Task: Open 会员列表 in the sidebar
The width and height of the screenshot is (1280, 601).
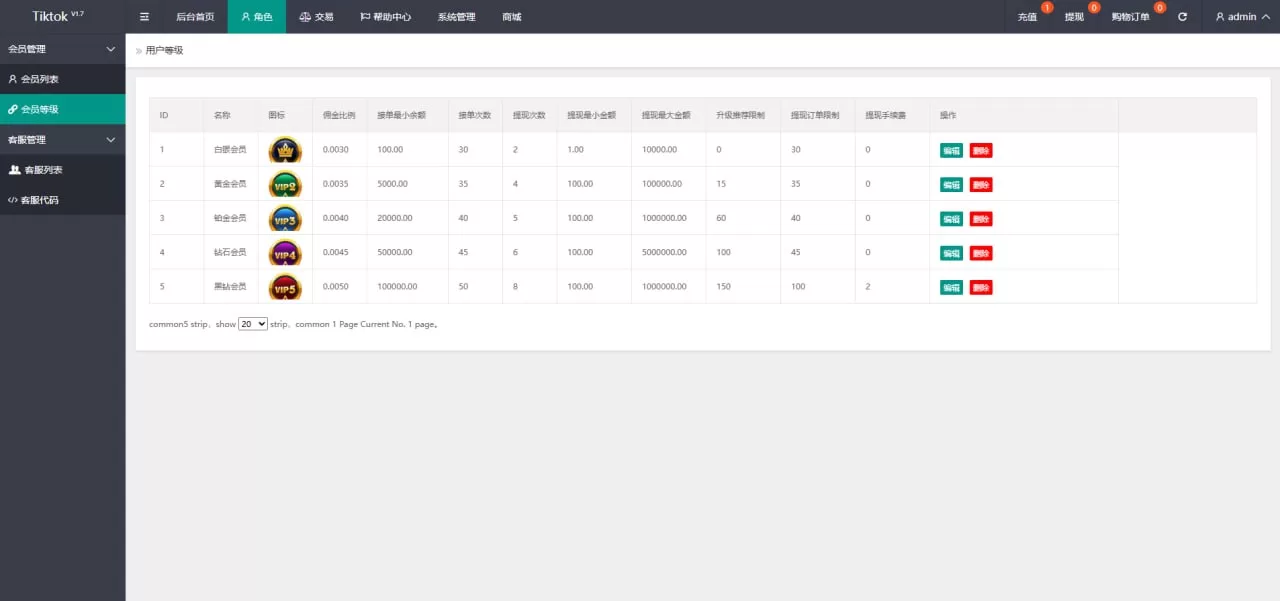Action: pos(40,79)
